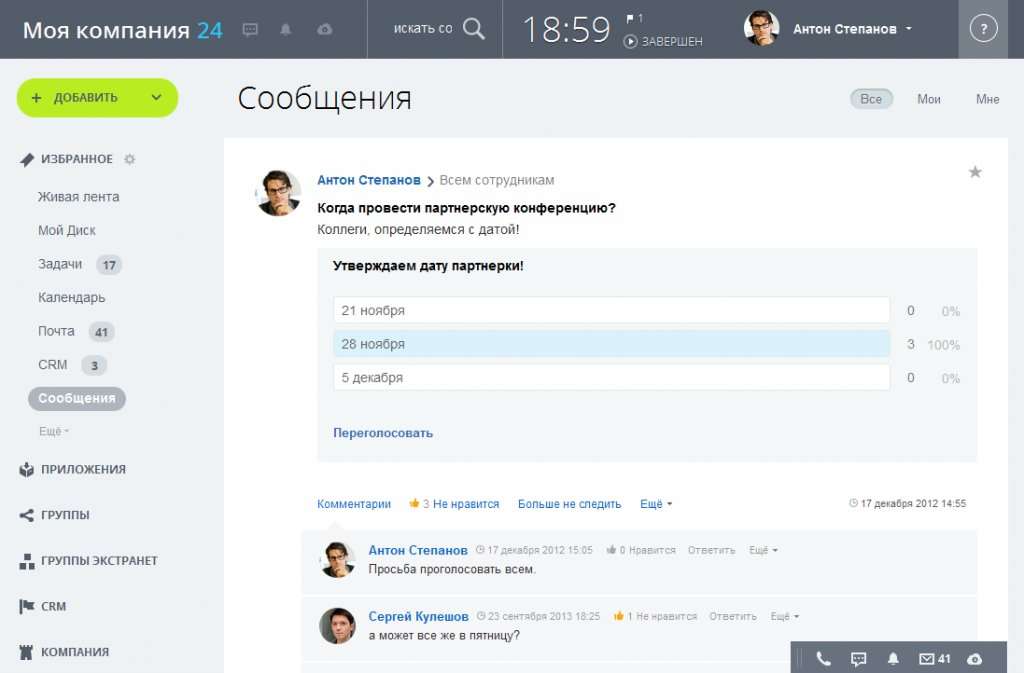Mark the post as favorite with star
The image size is (1024, 673).
pos(975,172)
